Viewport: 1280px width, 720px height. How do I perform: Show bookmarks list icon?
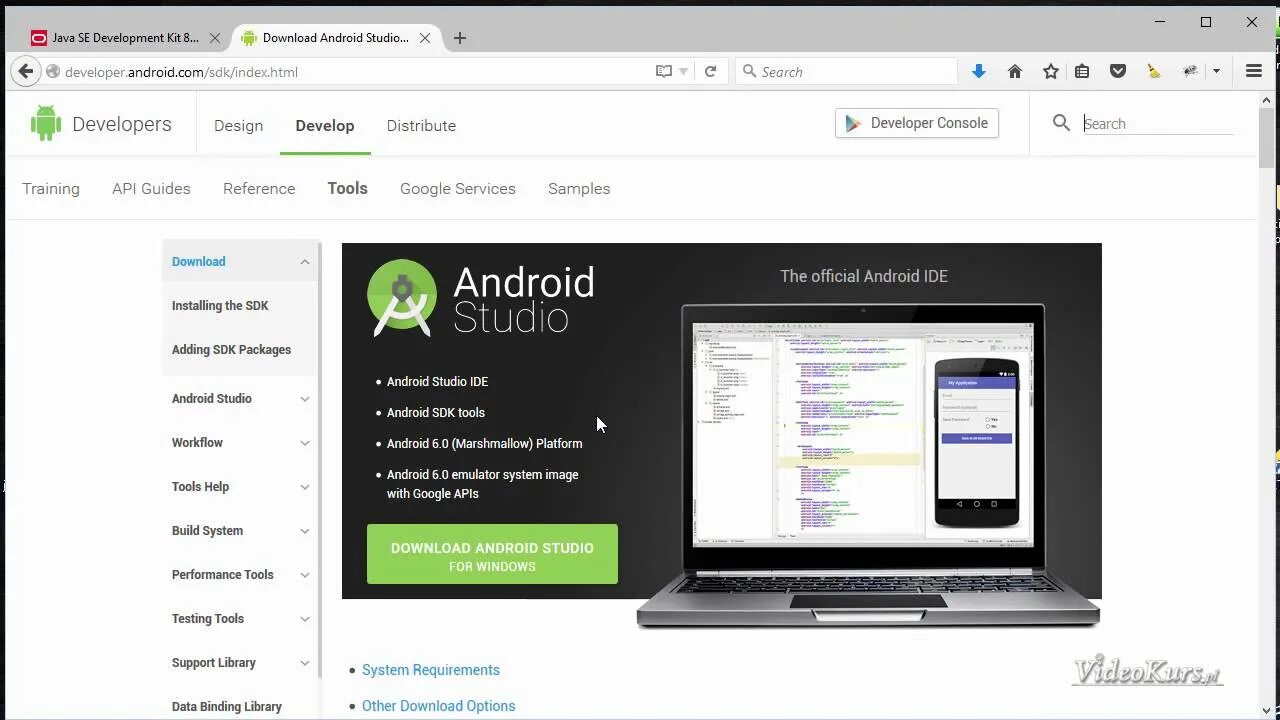[x=1082, y=72]
